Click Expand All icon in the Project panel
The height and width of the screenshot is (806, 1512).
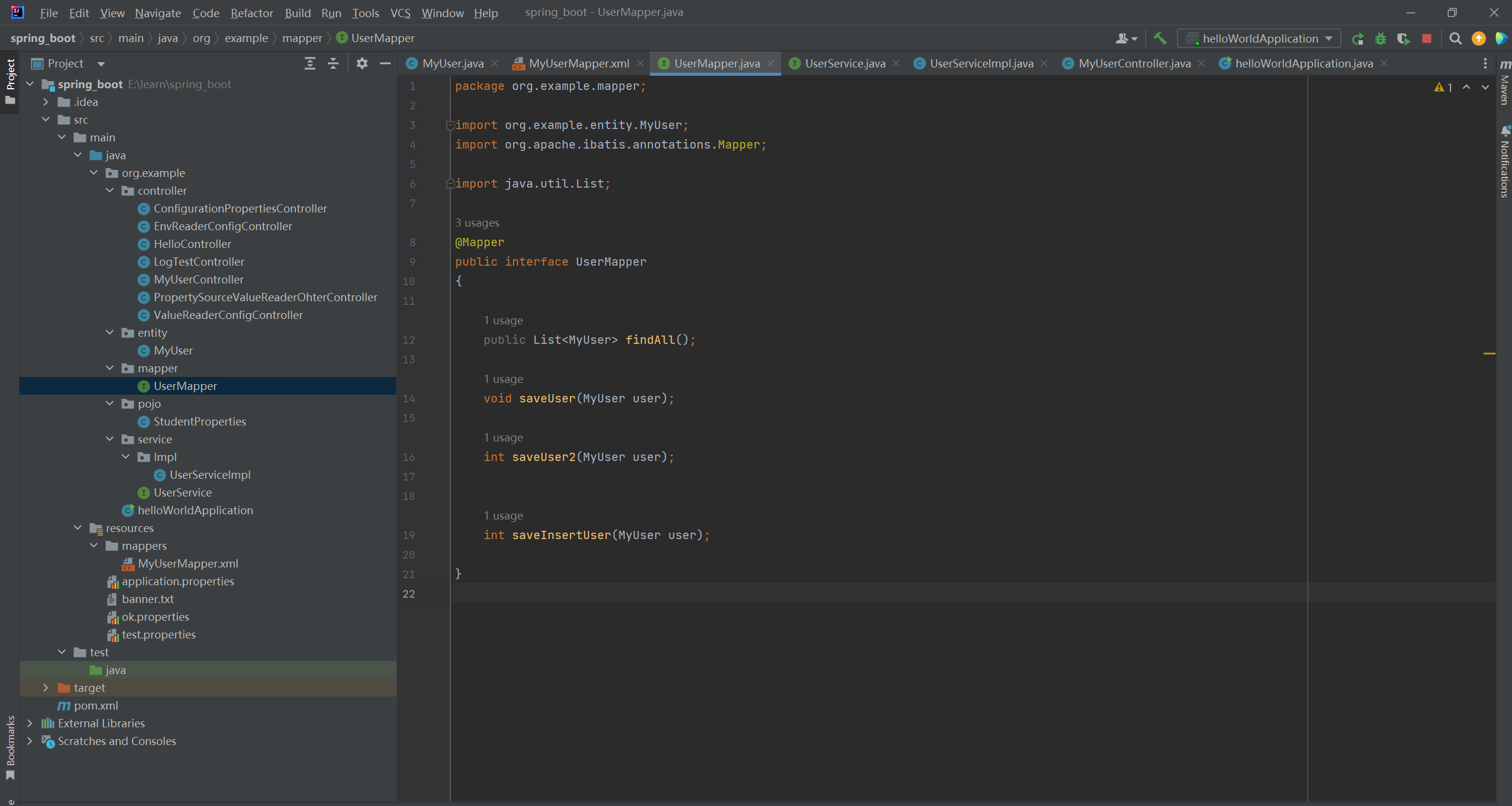click(310, 63)
